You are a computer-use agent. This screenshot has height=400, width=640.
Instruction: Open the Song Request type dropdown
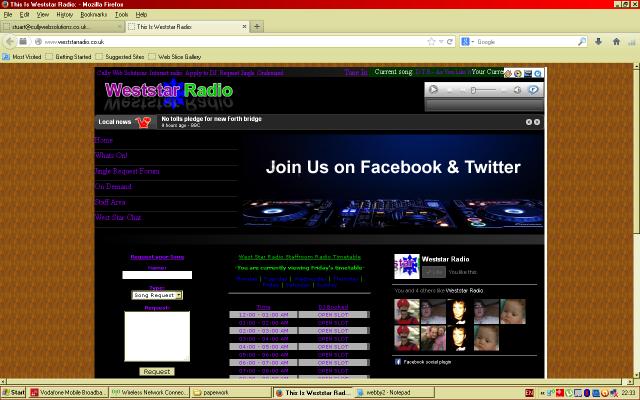(156, 295)
